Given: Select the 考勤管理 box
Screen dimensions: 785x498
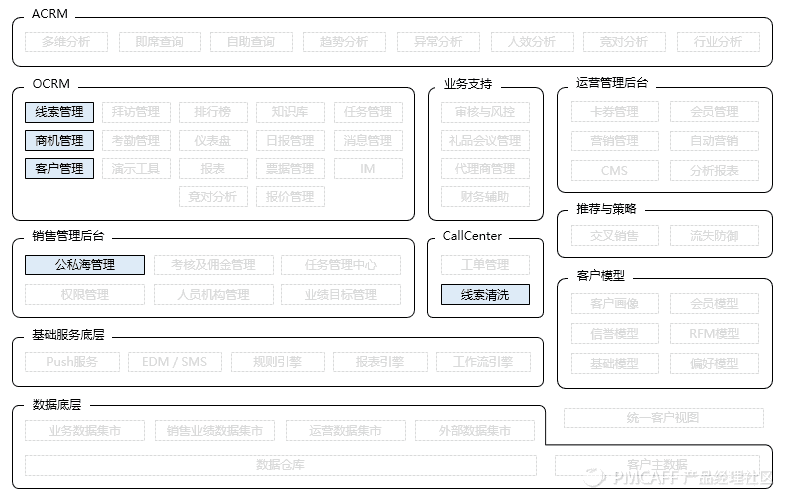Looking at the screenshot, I should [x=136, y=141].
